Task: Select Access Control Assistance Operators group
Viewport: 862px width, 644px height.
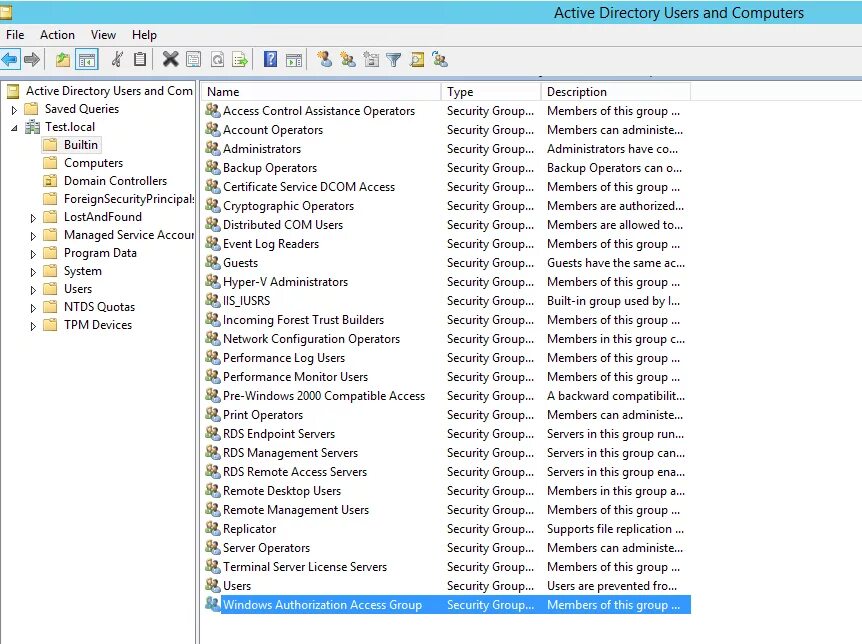Action: coord(319,111)
